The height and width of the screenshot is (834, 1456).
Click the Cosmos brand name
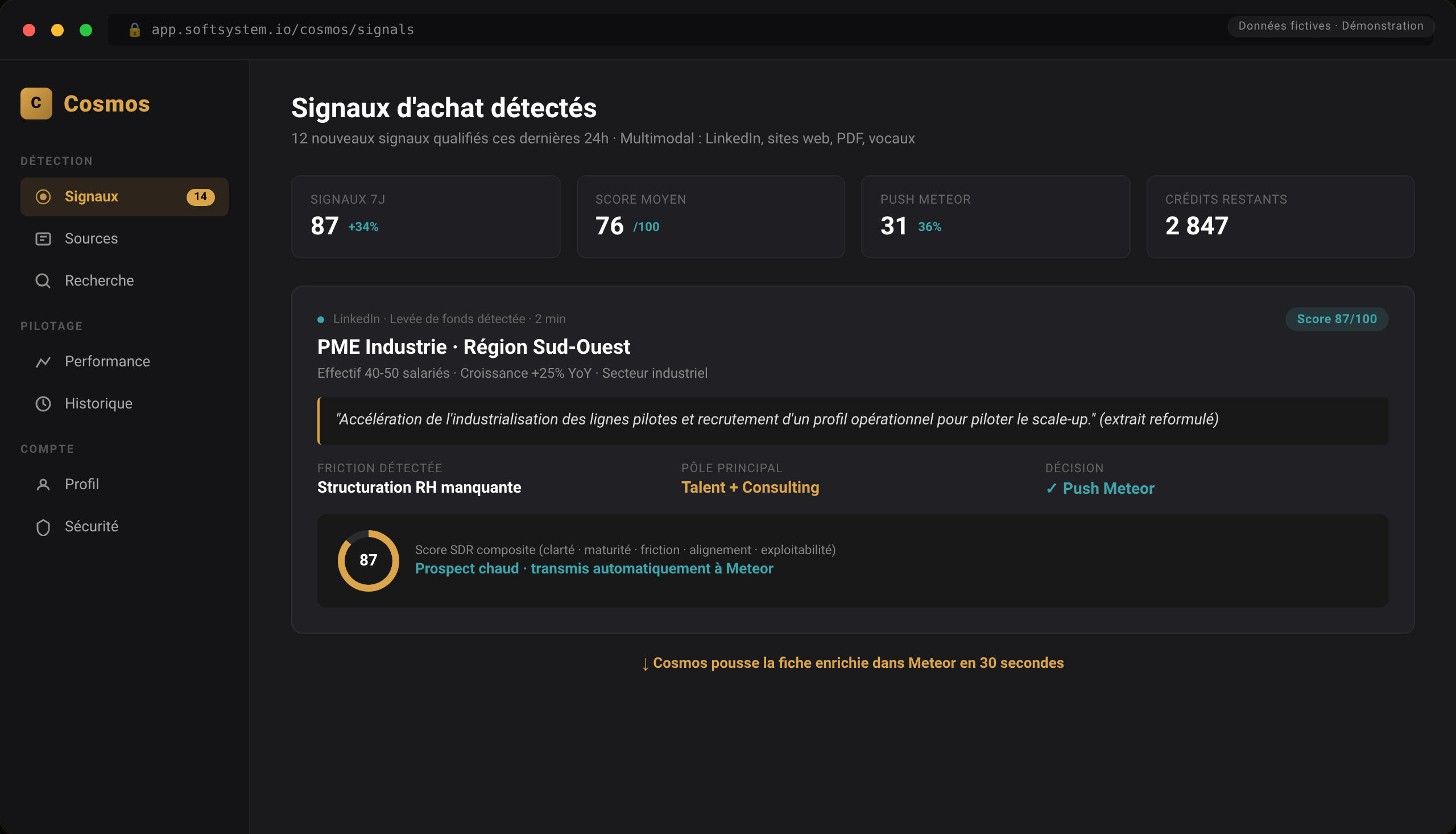tap(106, 104)
